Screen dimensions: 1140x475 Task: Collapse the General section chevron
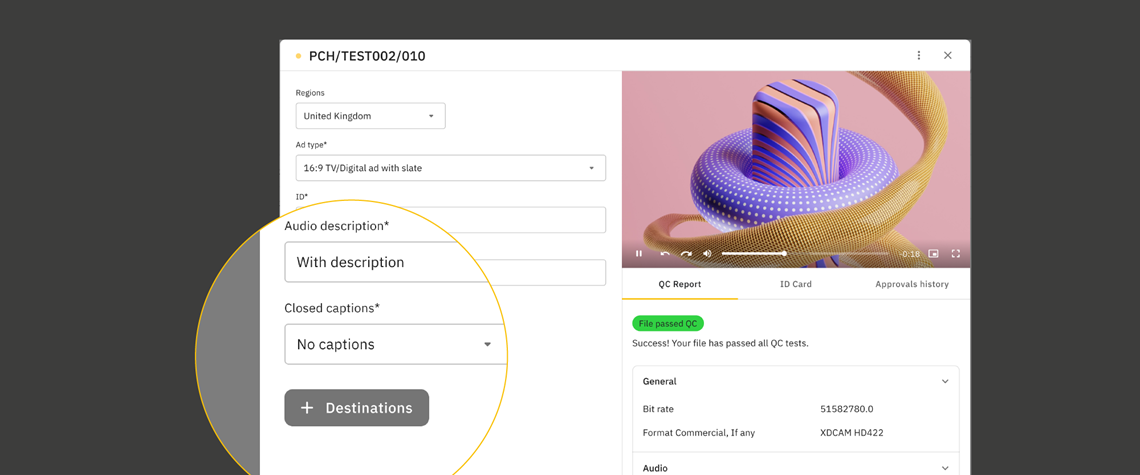(945, 381)
